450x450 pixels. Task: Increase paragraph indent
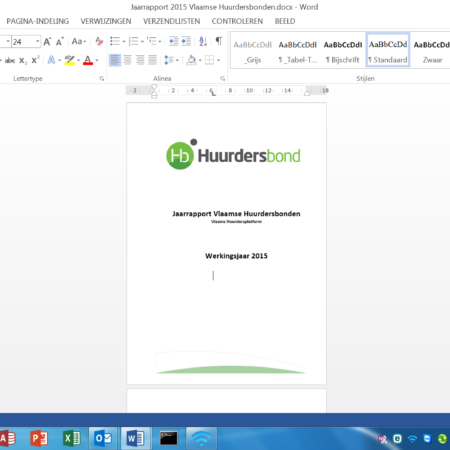(x=186, y=41)
